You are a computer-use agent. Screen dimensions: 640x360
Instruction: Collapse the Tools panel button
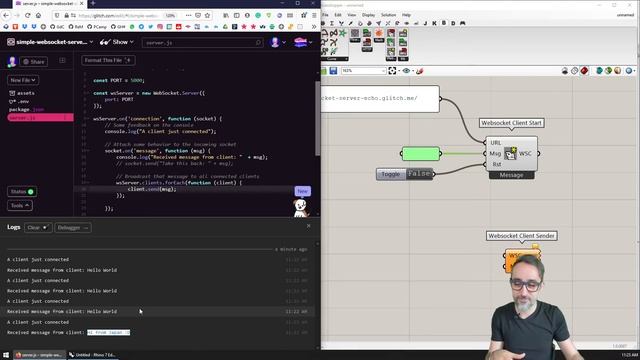[20, 206]
